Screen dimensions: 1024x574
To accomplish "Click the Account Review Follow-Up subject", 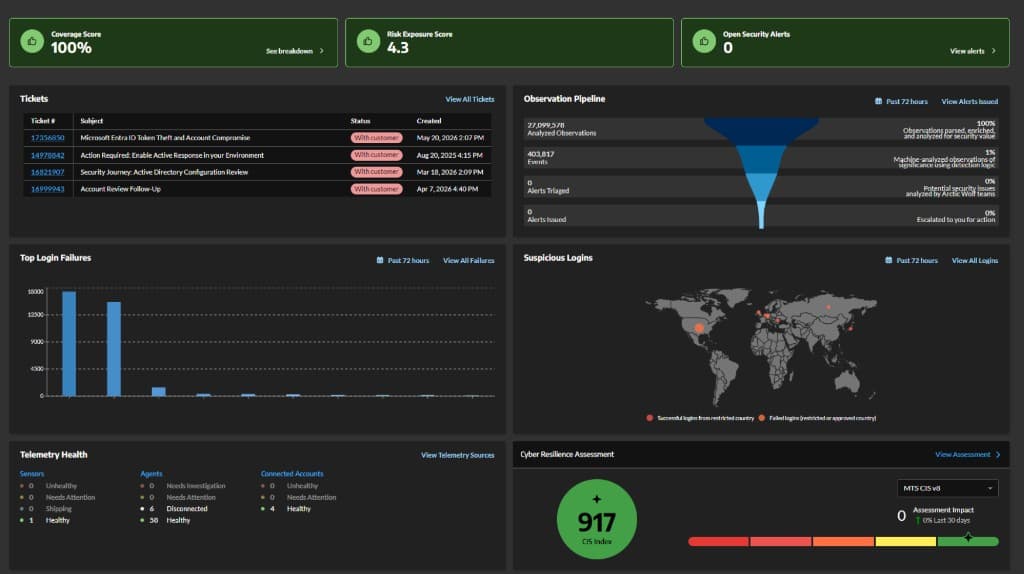I will point(120,189).
